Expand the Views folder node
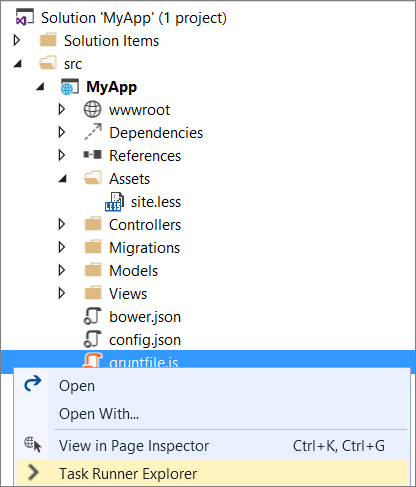Screen dimensions: 416x487 62,293
